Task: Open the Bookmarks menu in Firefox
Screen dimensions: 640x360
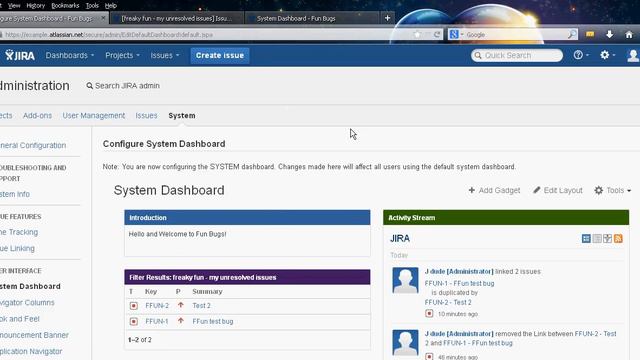Action: tap(65, 6)
